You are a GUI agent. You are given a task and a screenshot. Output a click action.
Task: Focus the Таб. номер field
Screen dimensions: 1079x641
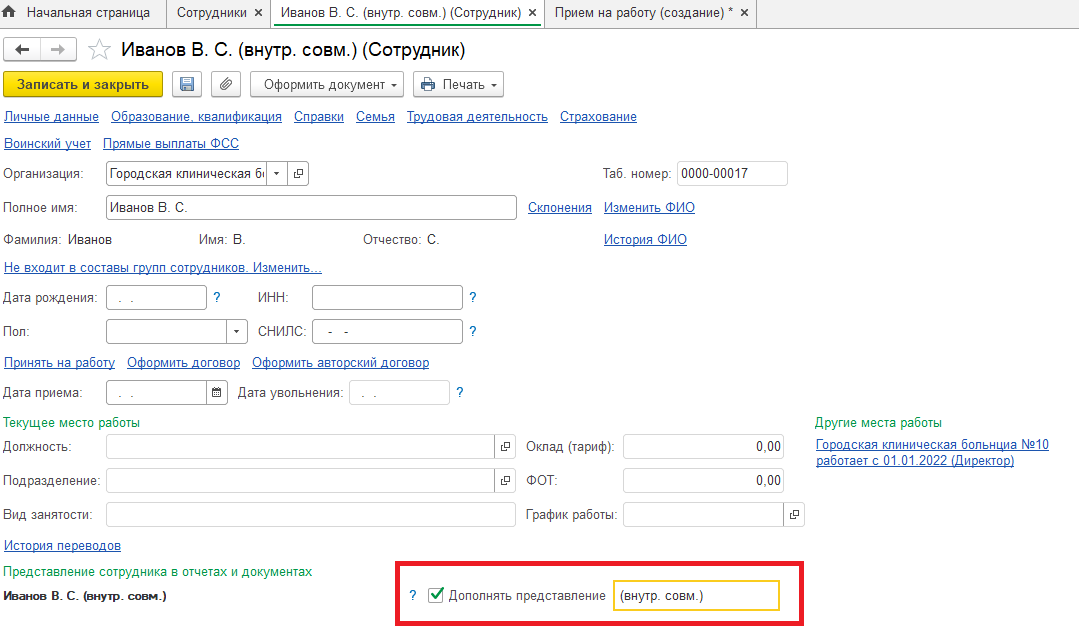(x=732, y=174)
